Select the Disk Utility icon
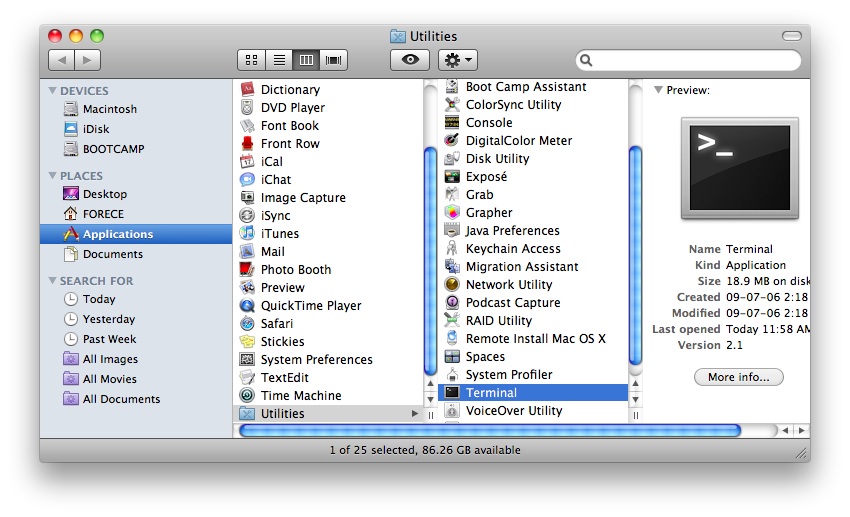Viewport: 850px width, 517px height. click(x=452, y=158)
